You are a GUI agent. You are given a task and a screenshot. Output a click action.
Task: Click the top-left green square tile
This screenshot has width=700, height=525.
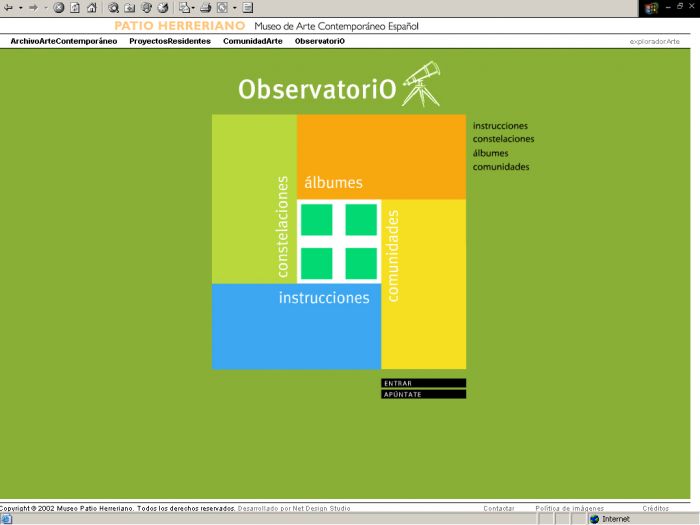click(x=317, y=220)
